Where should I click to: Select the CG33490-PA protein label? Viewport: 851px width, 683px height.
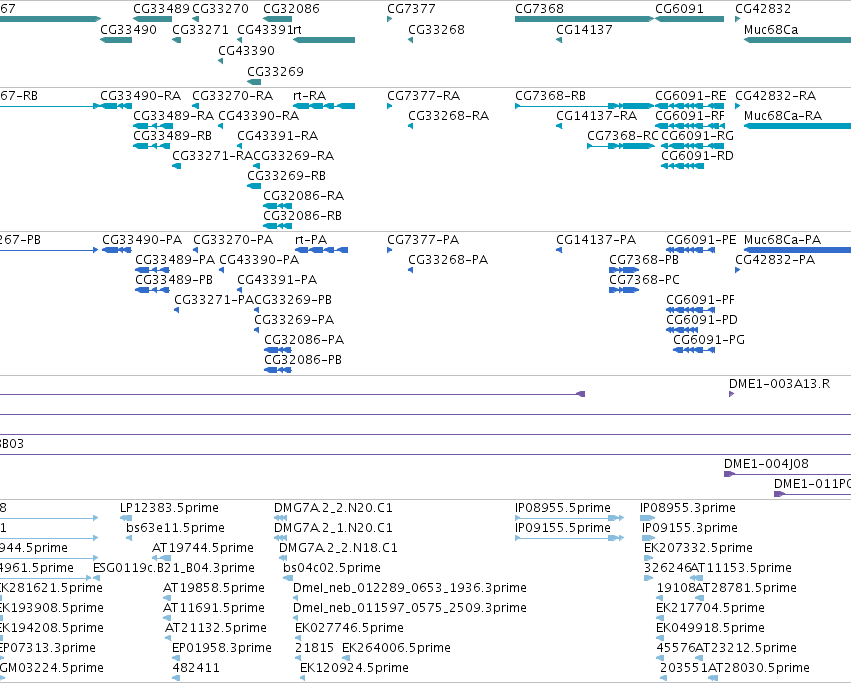coord(142,240)
